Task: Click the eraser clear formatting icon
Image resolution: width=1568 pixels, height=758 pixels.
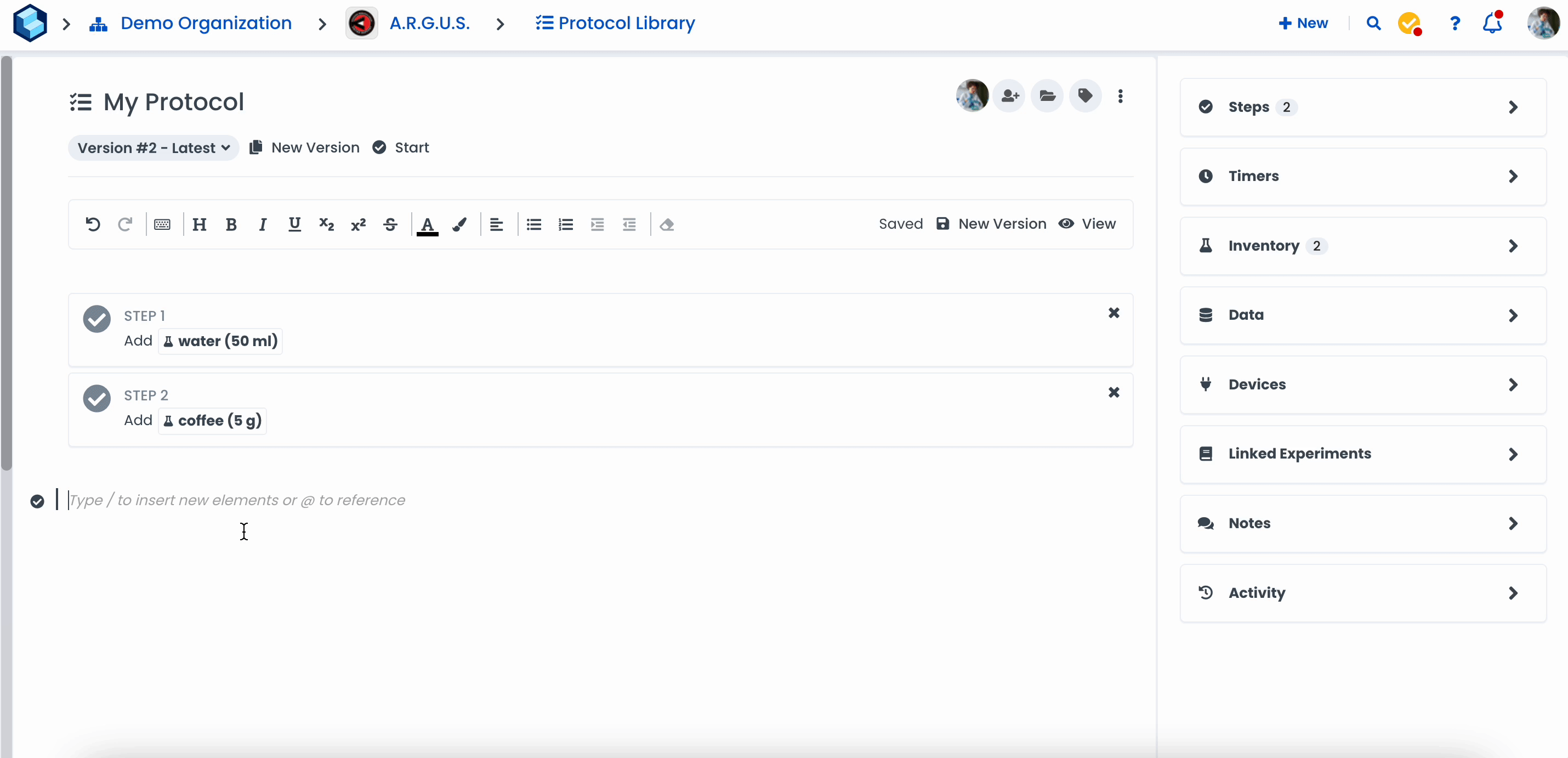Action: [667, 225]
